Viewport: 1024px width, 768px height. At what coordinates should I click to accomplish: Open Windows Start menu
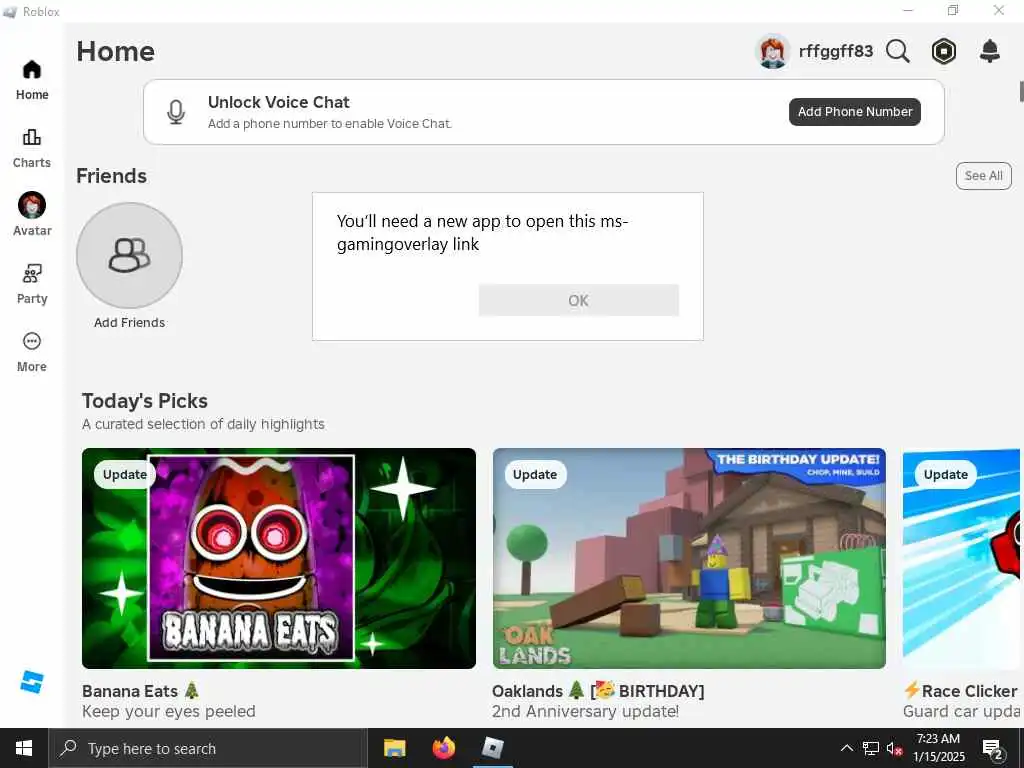(24, 748)
